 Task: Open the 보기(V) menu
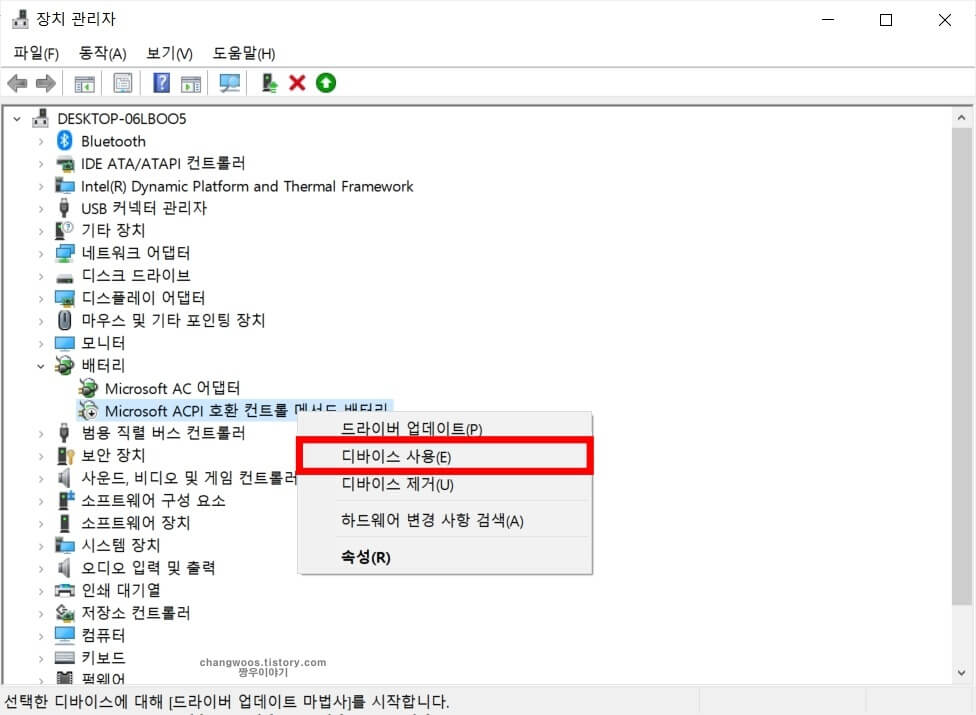[x=168, y=53]
